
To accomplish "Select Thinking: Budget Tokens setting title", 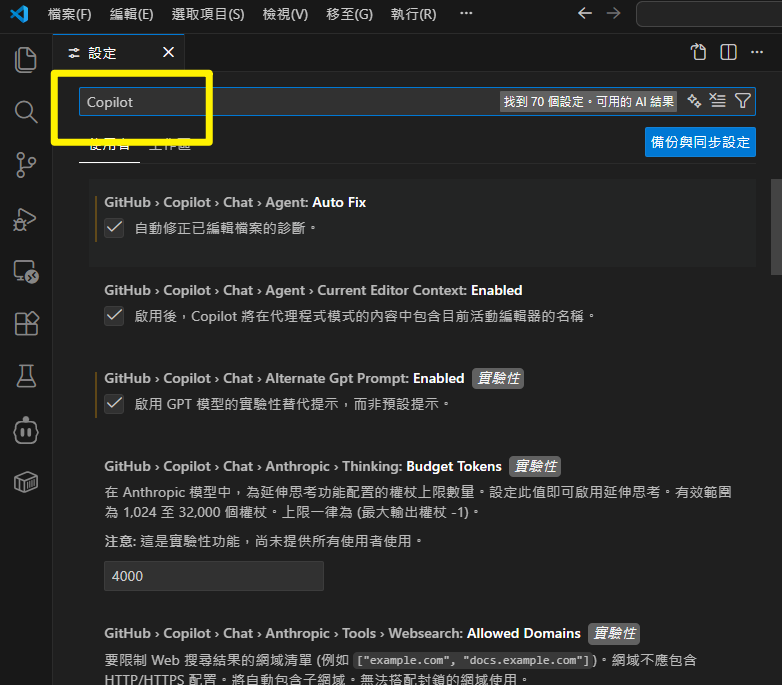I will (303, 466).
